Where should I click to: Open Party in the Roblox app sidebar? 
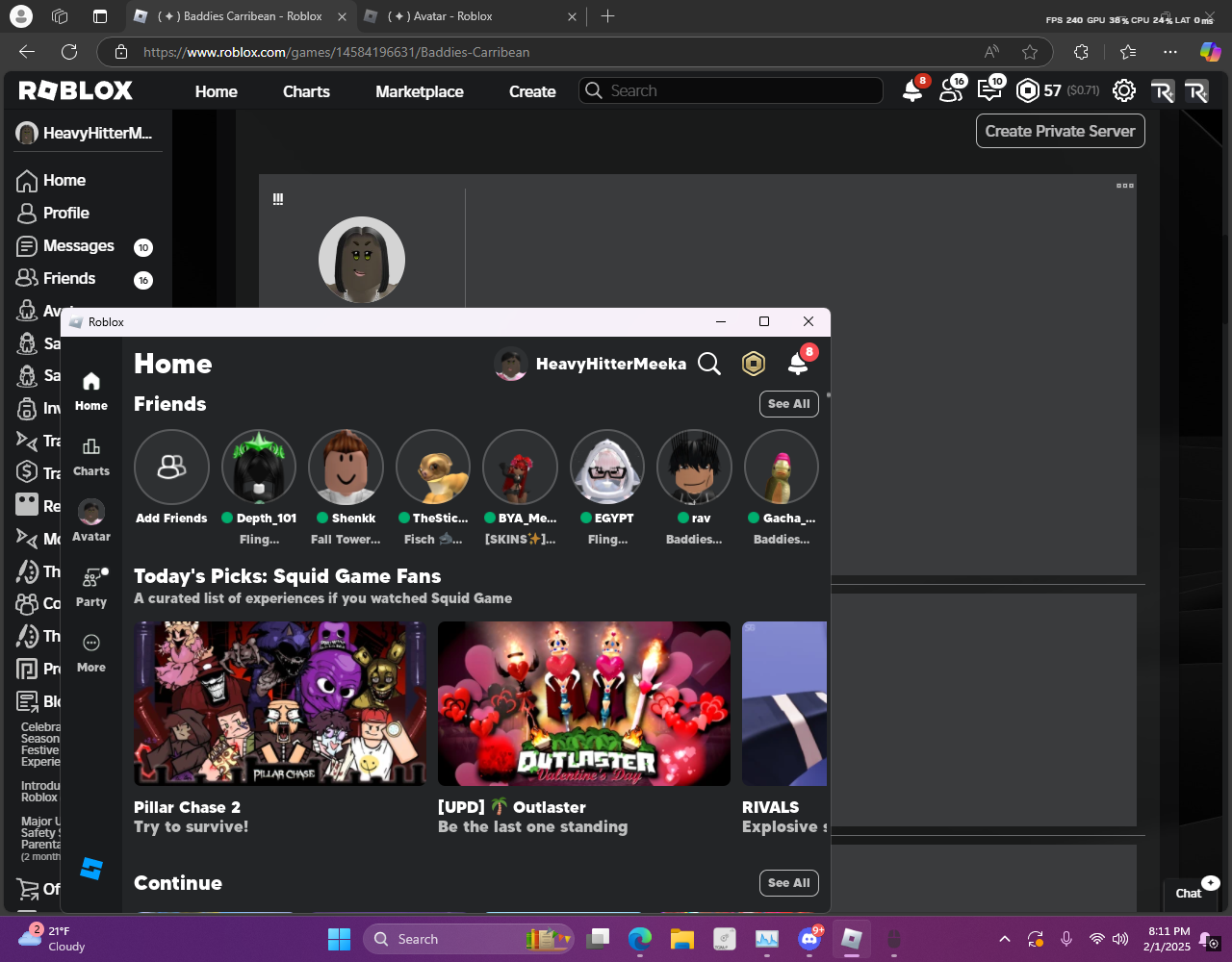click(x=91, y=587)
